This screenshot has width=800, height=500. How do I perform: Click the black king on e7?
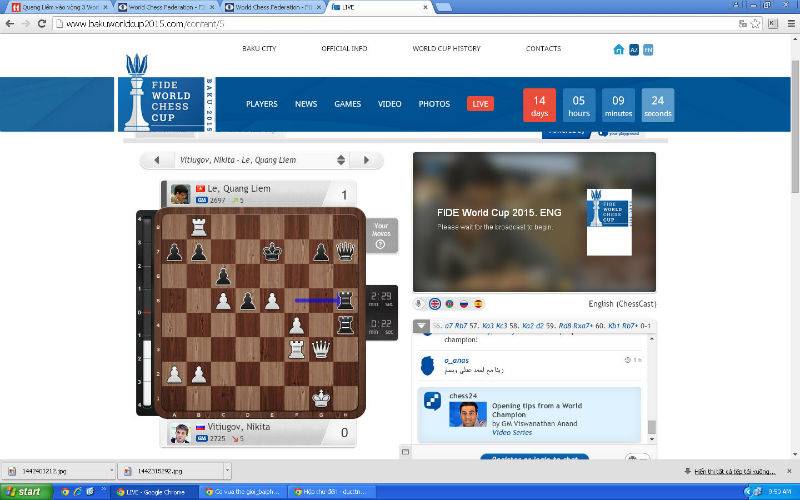pyautogui.click(x=272, y=252)
